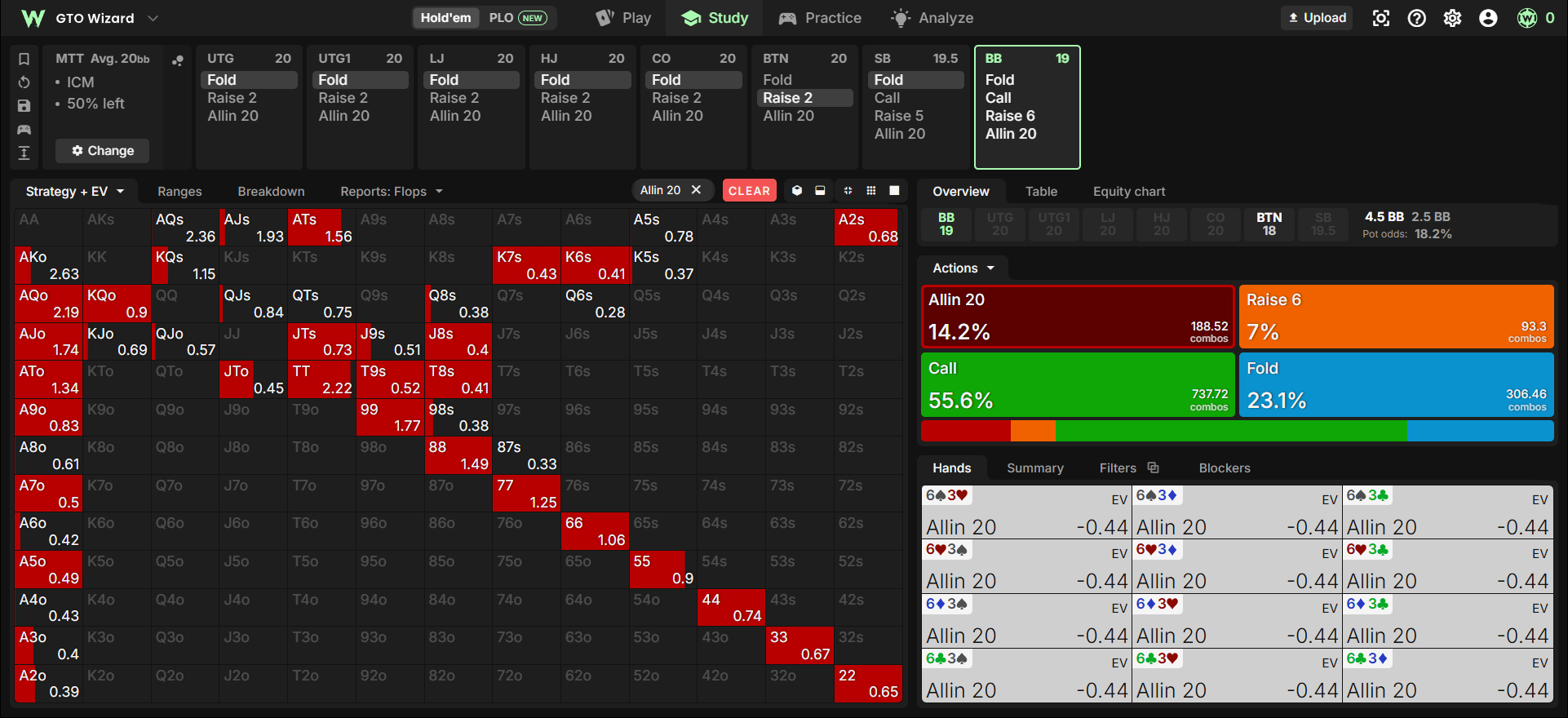Go to the Practice section
This screenshot has height=718, width=1568.
[820, 18]
